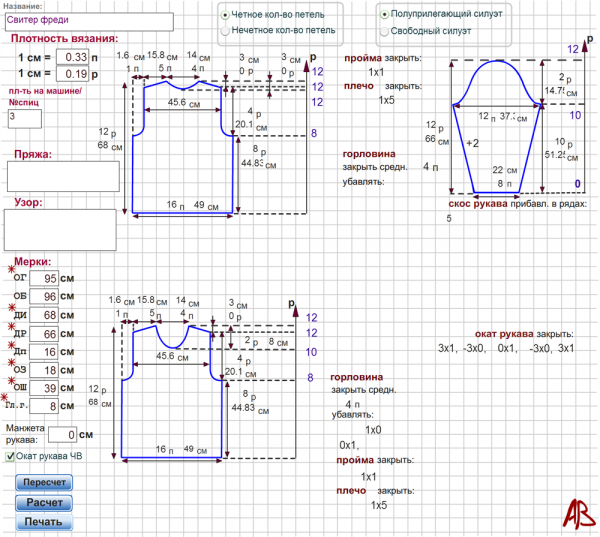Click the red asterisk beside ОГ measurement
This screenshot has width=600, height=537.
[x=11, y=271]
